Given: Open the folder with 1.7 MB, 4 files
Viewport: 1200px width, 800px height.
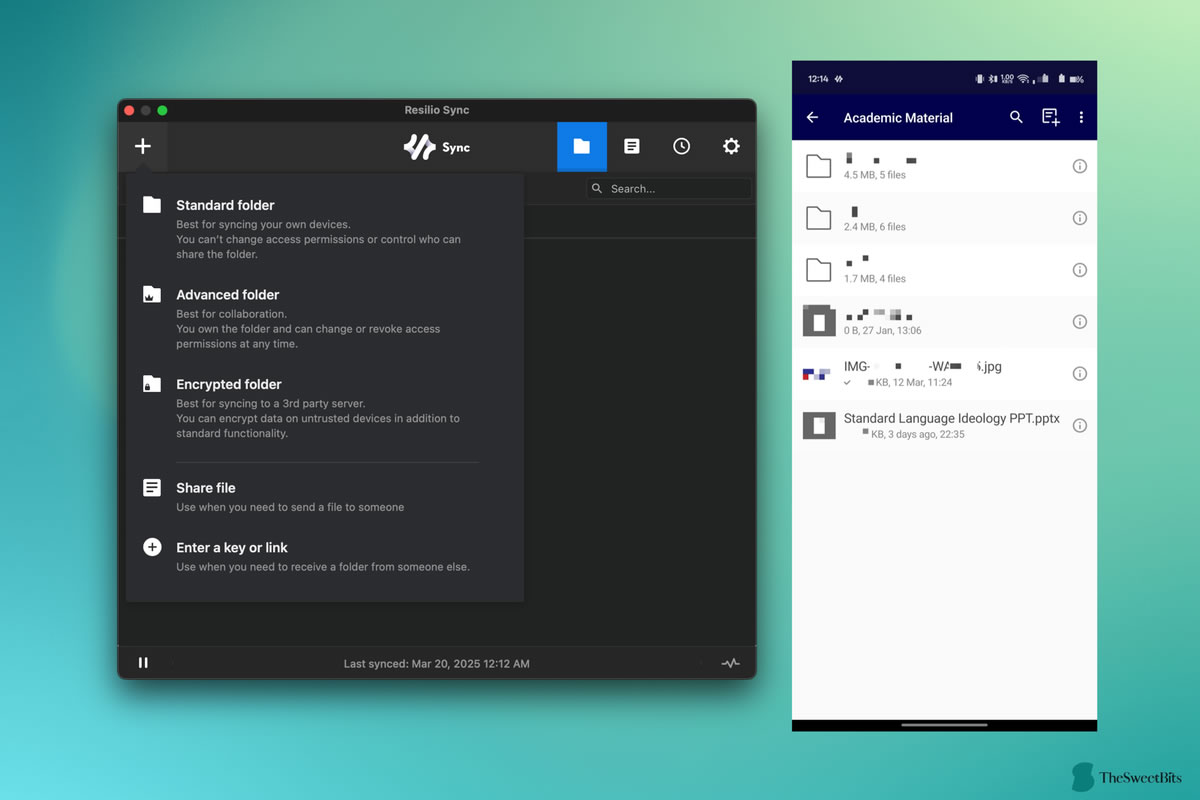Looking at the screenshot, I should coord(944,270).
